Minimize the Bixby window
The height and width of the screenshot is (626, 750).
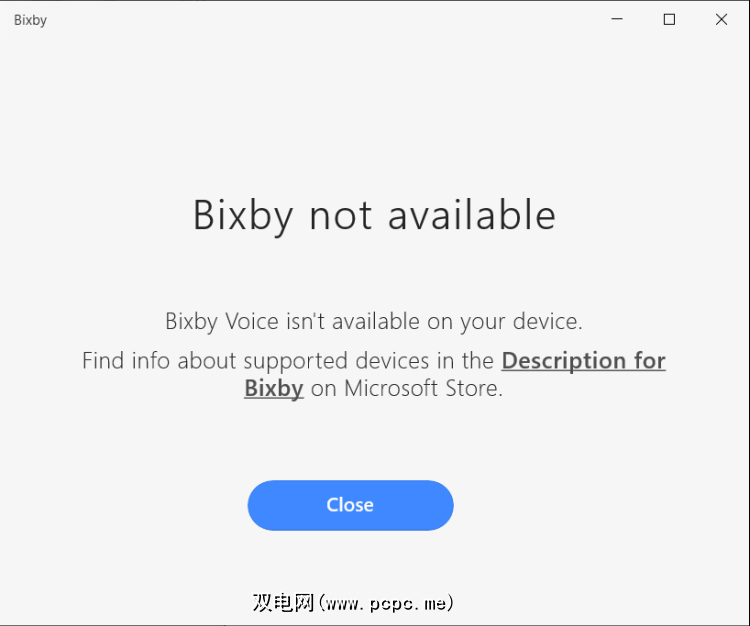[x=617, y=19]
